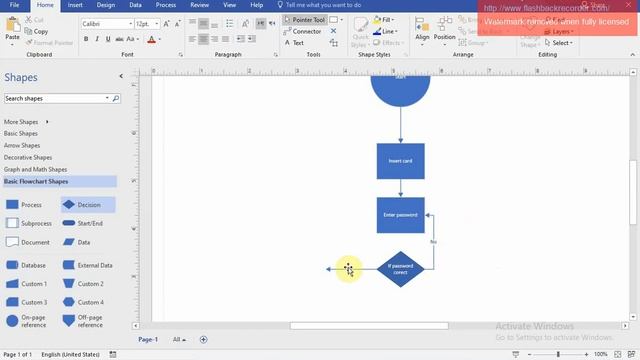Select the Basic Flowchart Shapes stencil

(60, 181)
